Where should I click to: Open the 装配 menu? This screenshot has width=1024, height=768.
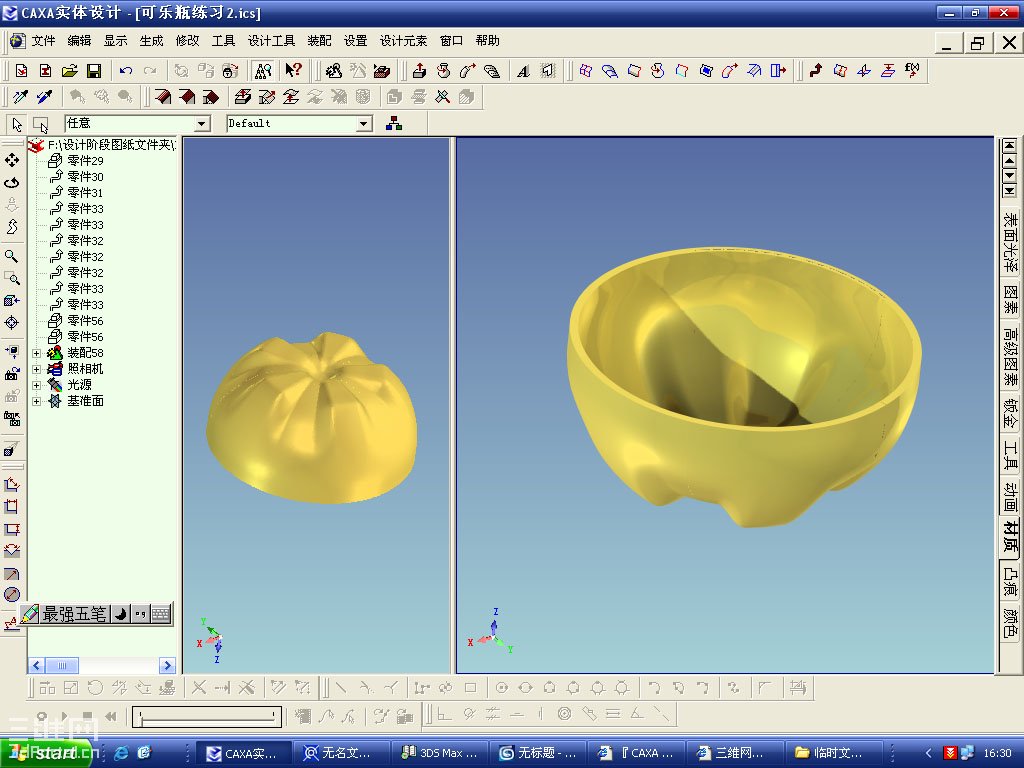point(319,40)
